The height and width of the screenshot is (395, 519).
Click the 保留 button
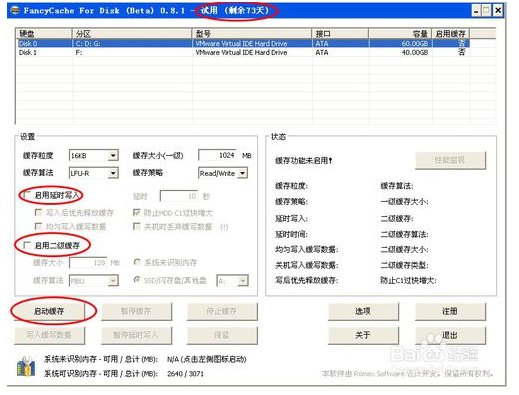coord(222,335)
